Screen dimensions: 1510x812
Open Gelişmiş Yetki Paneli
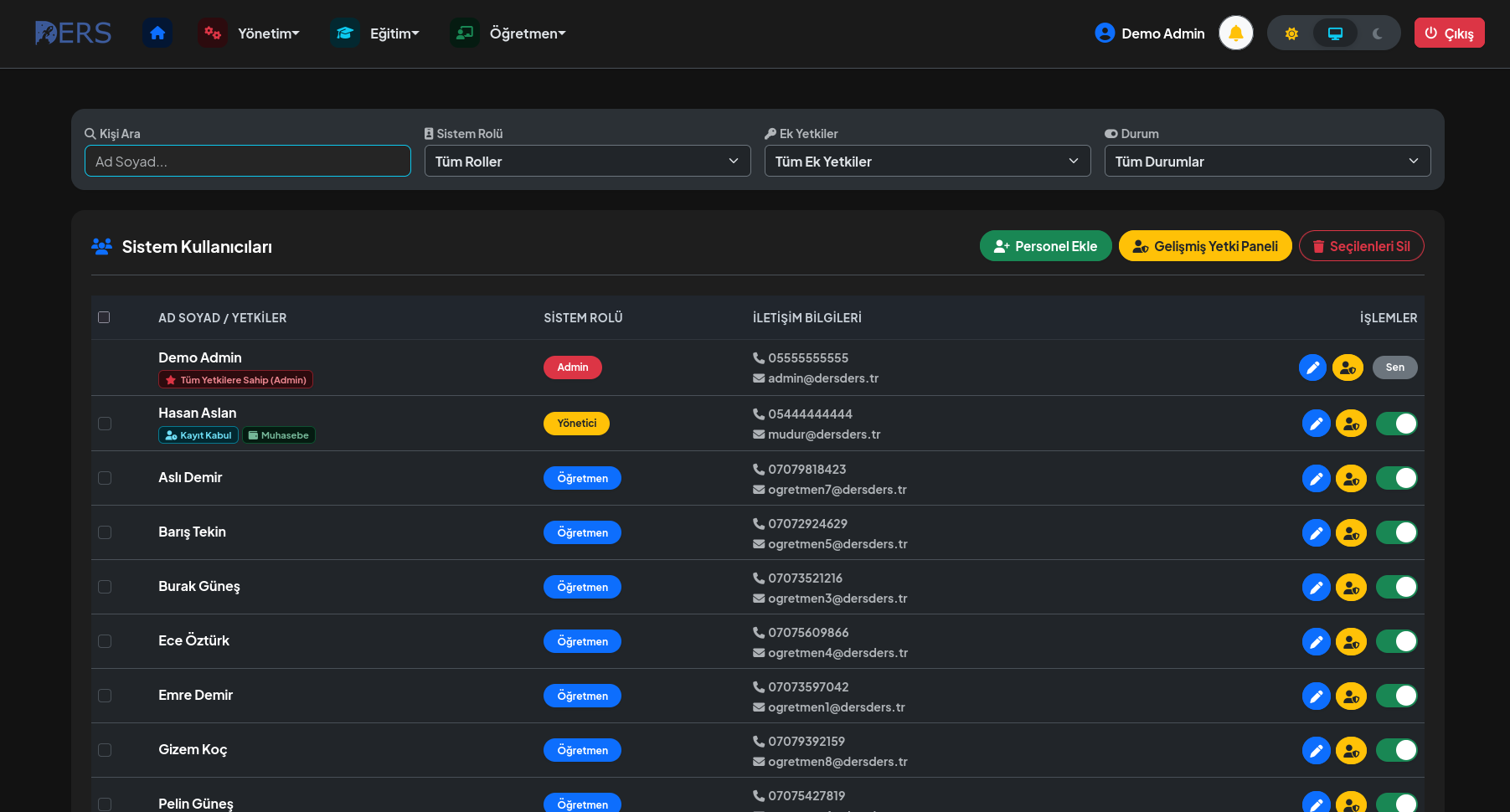(1205, 246)
